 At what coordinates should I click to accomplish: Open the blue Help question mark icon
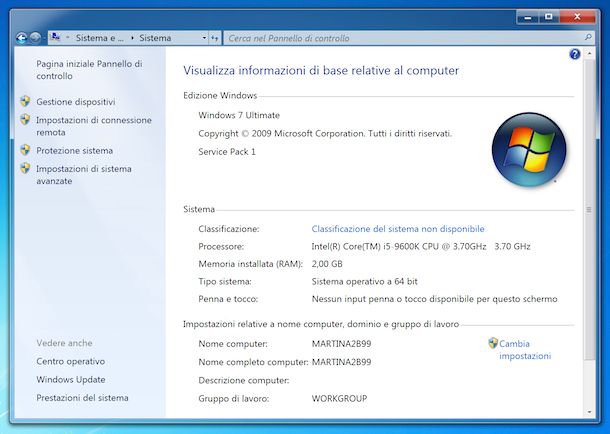[575, 54]
